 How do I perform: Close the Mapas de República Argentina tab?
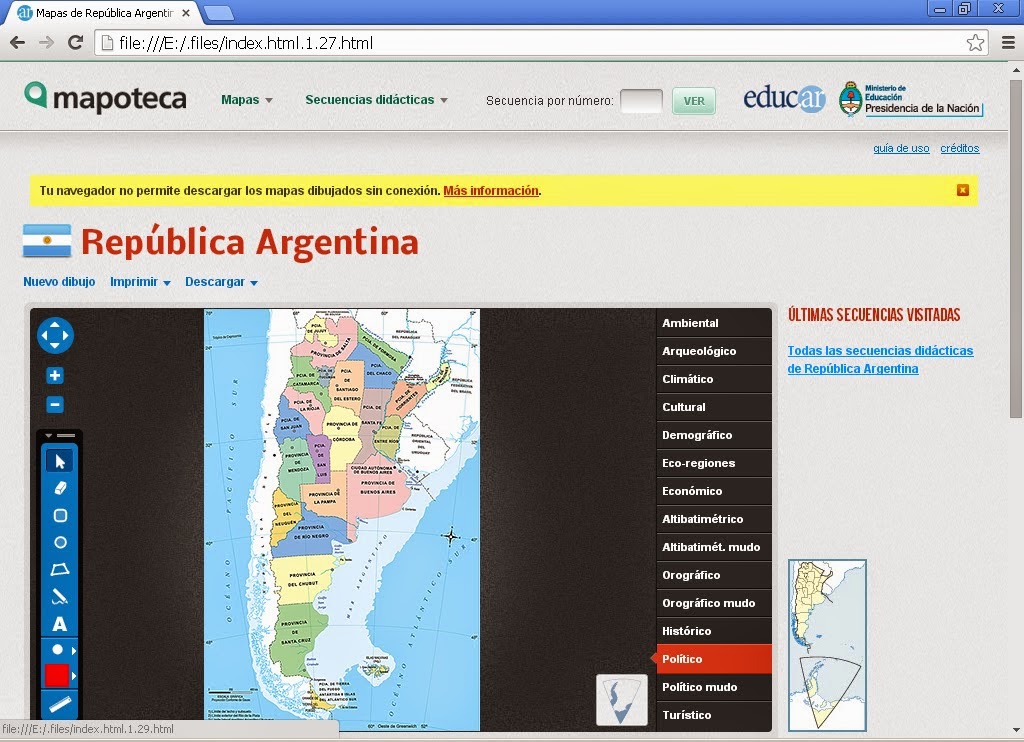click(x=186, y=12)
